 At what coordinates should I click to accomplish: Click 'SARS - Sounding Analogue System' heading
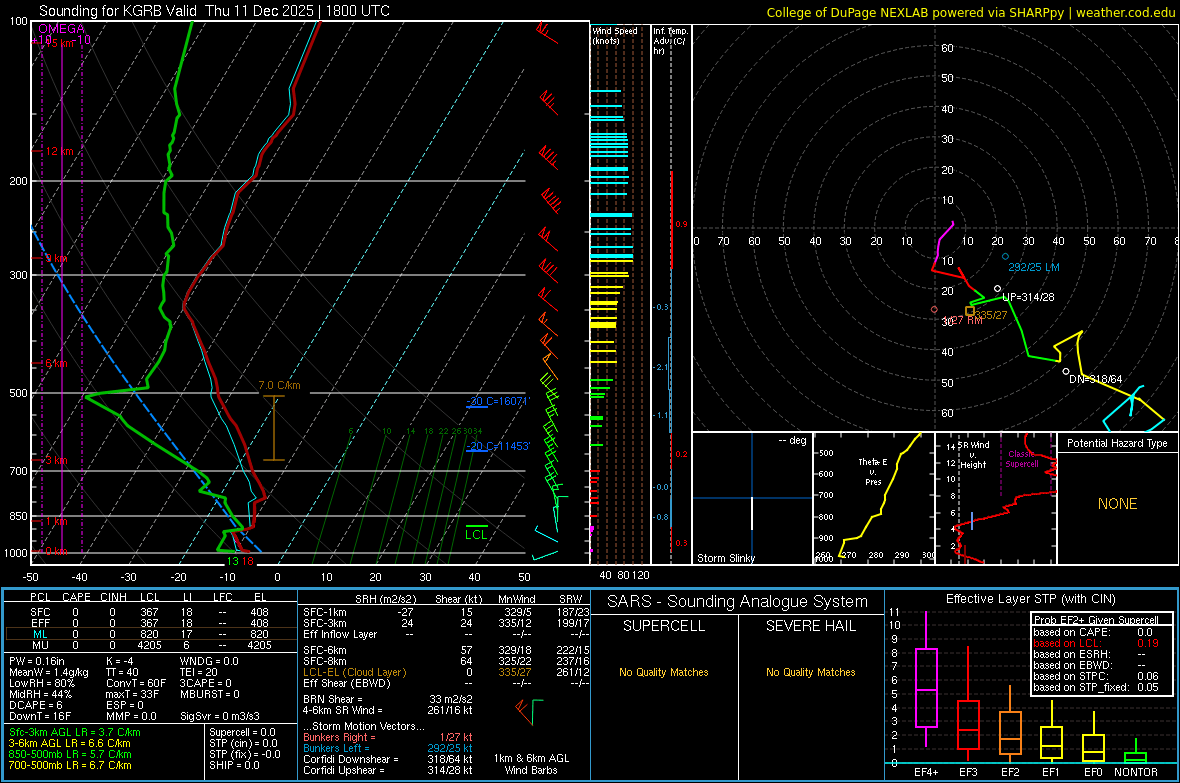click(x=738, y=602)
